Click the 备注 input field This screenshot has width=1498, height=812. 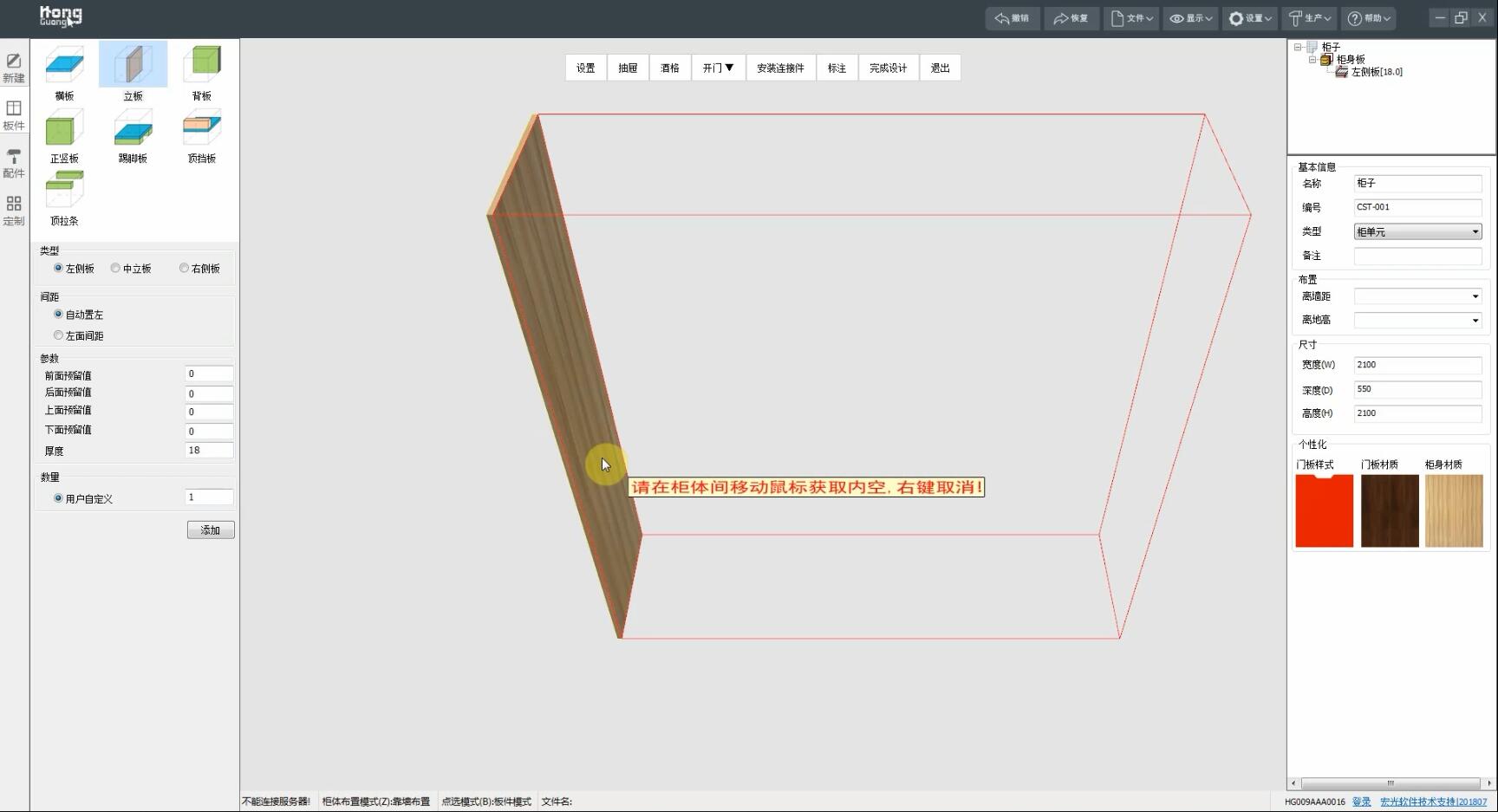coord(1417,256)
